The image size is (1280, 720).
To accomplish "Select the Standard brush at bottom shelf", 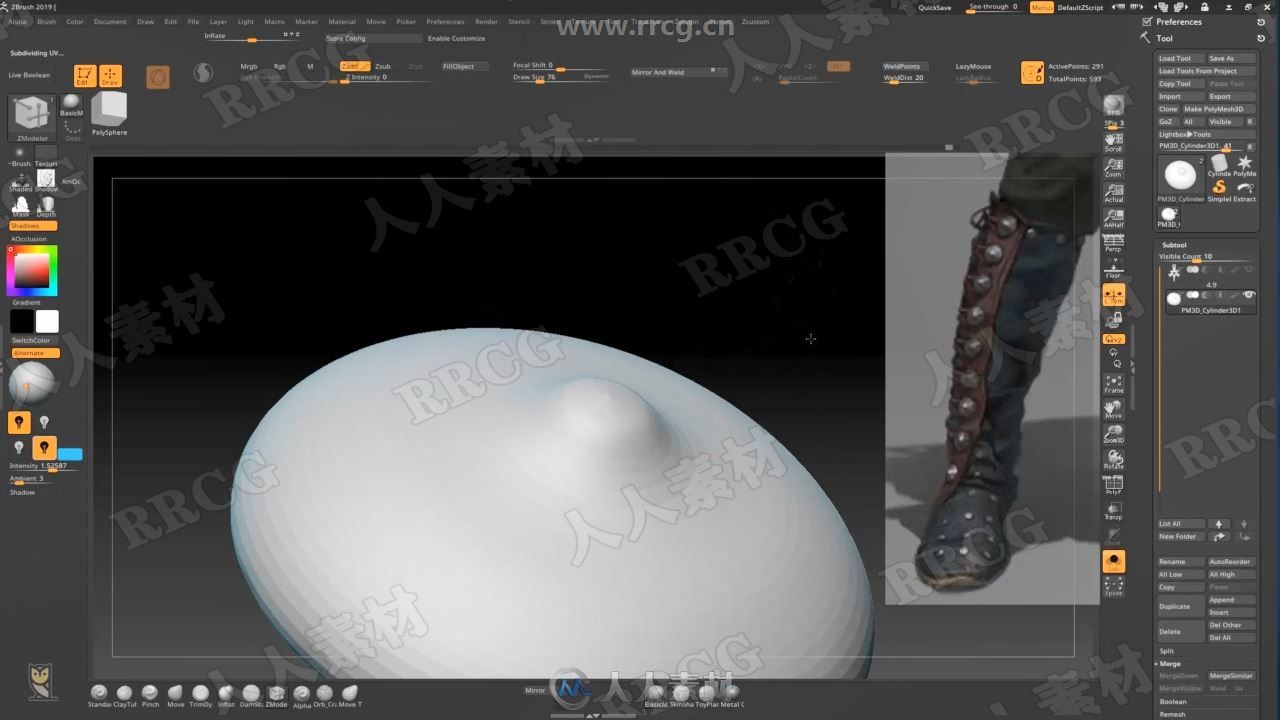I will pos(99,695).
